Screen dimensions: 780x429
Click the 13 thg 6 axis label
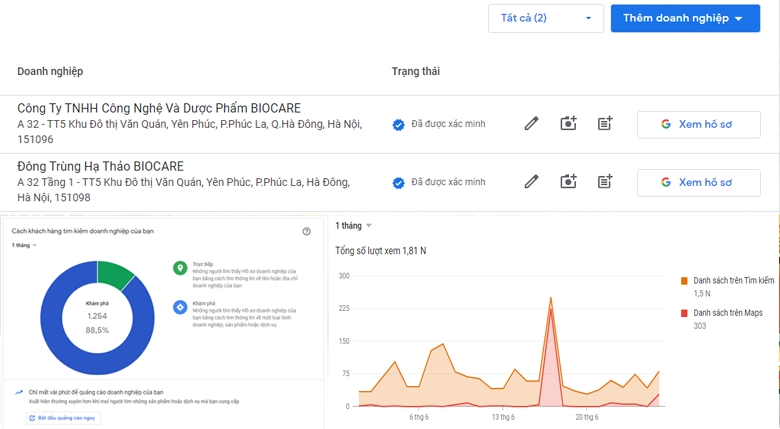tap(503, 417)
